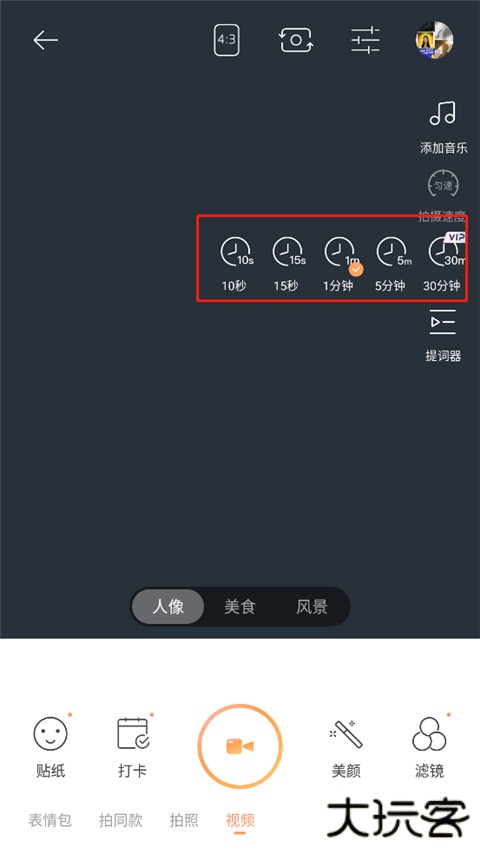This screenshot has width=480, height=853.
Task: Open the camera settings sliders icon
Action: click(365, 40)
